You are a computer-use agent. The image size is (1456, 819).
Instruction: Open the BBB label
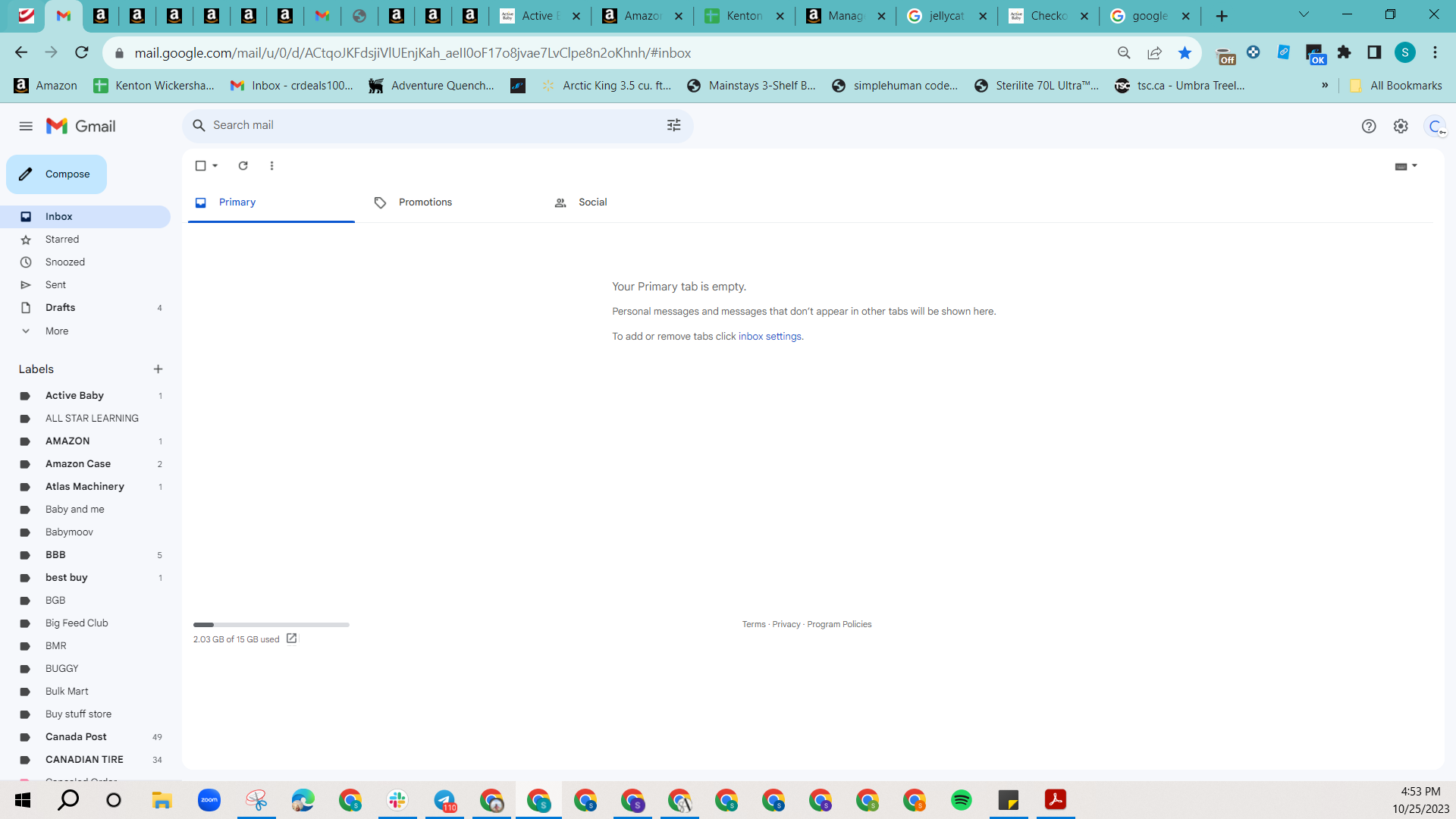[x=85, y=555]
